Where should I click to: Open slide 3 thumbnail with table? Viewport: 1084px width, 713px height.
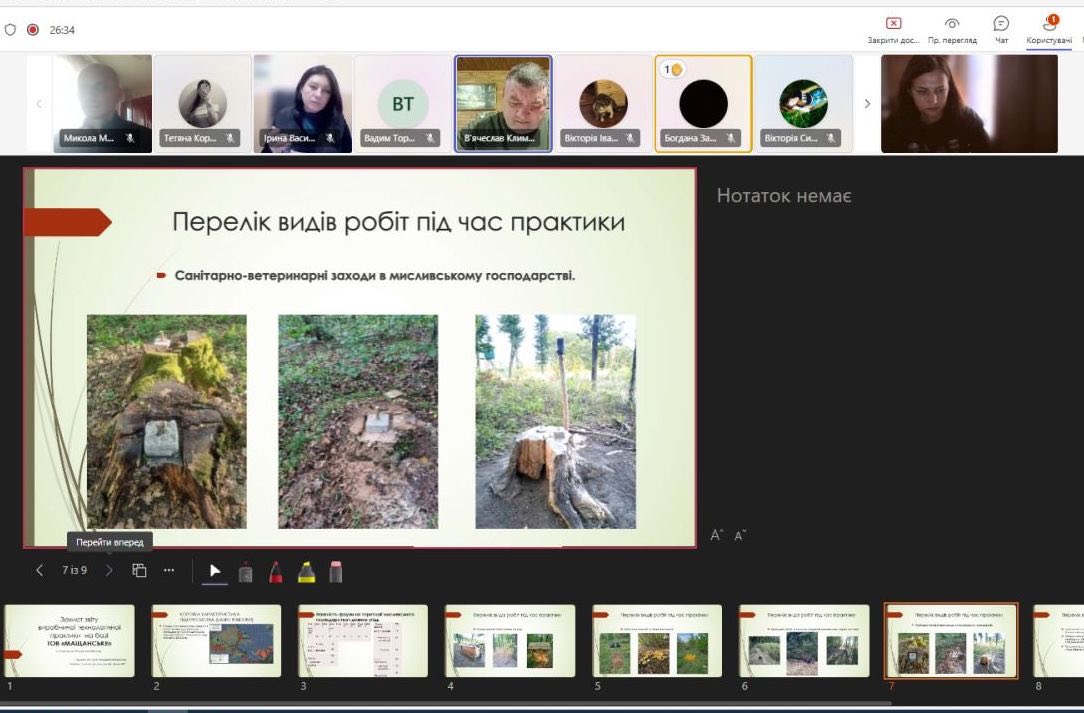pyautogui.click(x=362, y=641)
